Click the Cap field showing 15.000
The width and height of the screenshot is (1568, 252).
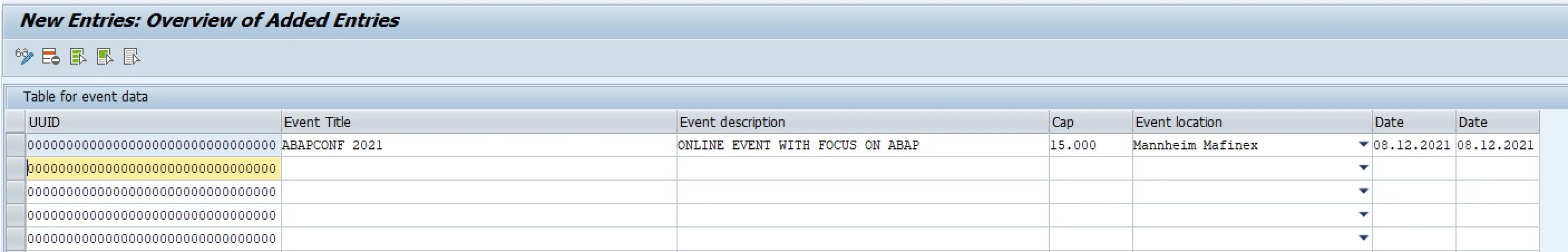coord(1089,146)
